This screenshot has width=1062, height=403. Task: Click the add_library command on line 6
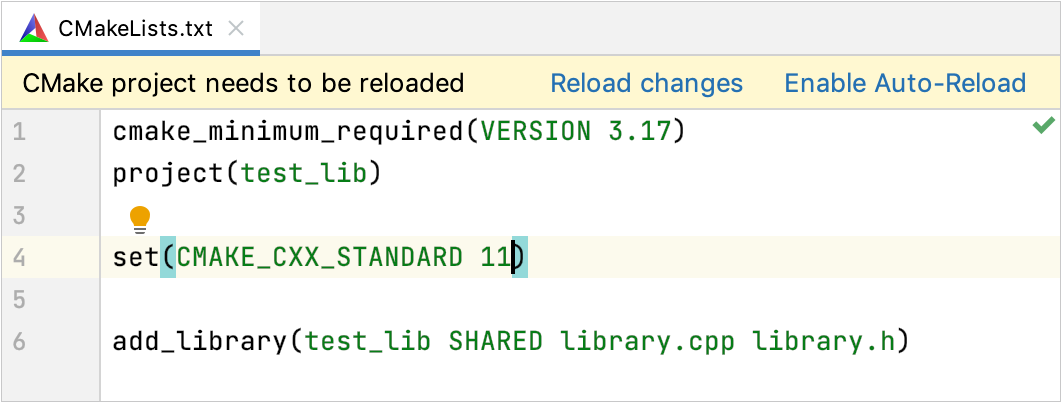coord(199,342)
